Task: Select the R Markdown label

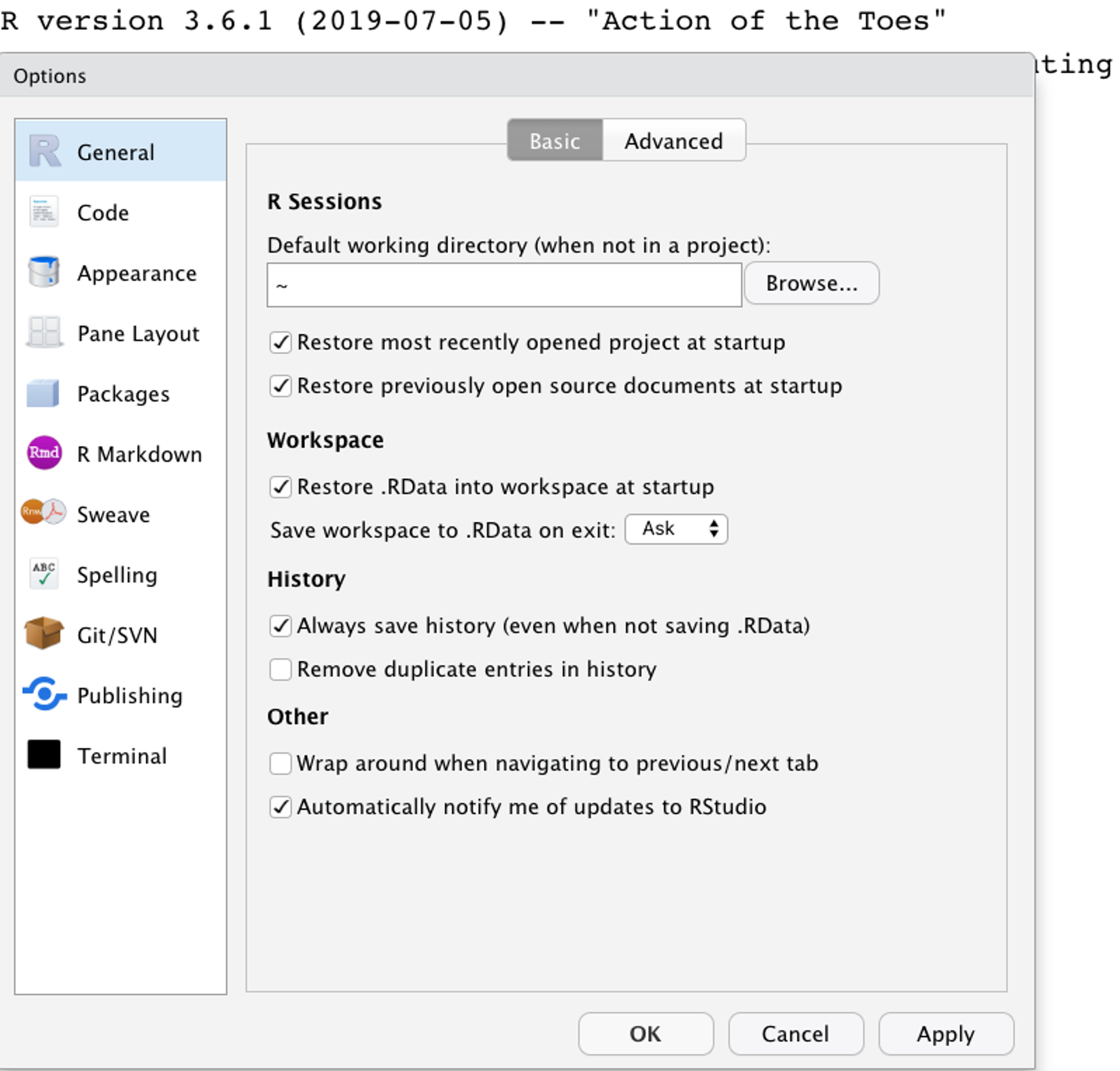Action: 140,454
